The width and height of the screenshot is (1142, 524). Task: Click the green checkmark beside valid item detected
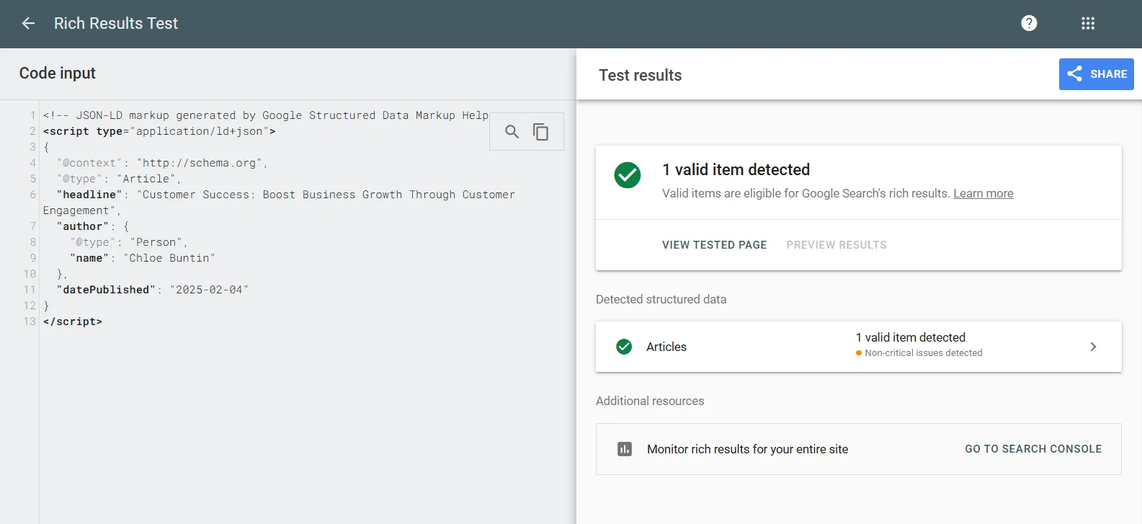point(627,175)
